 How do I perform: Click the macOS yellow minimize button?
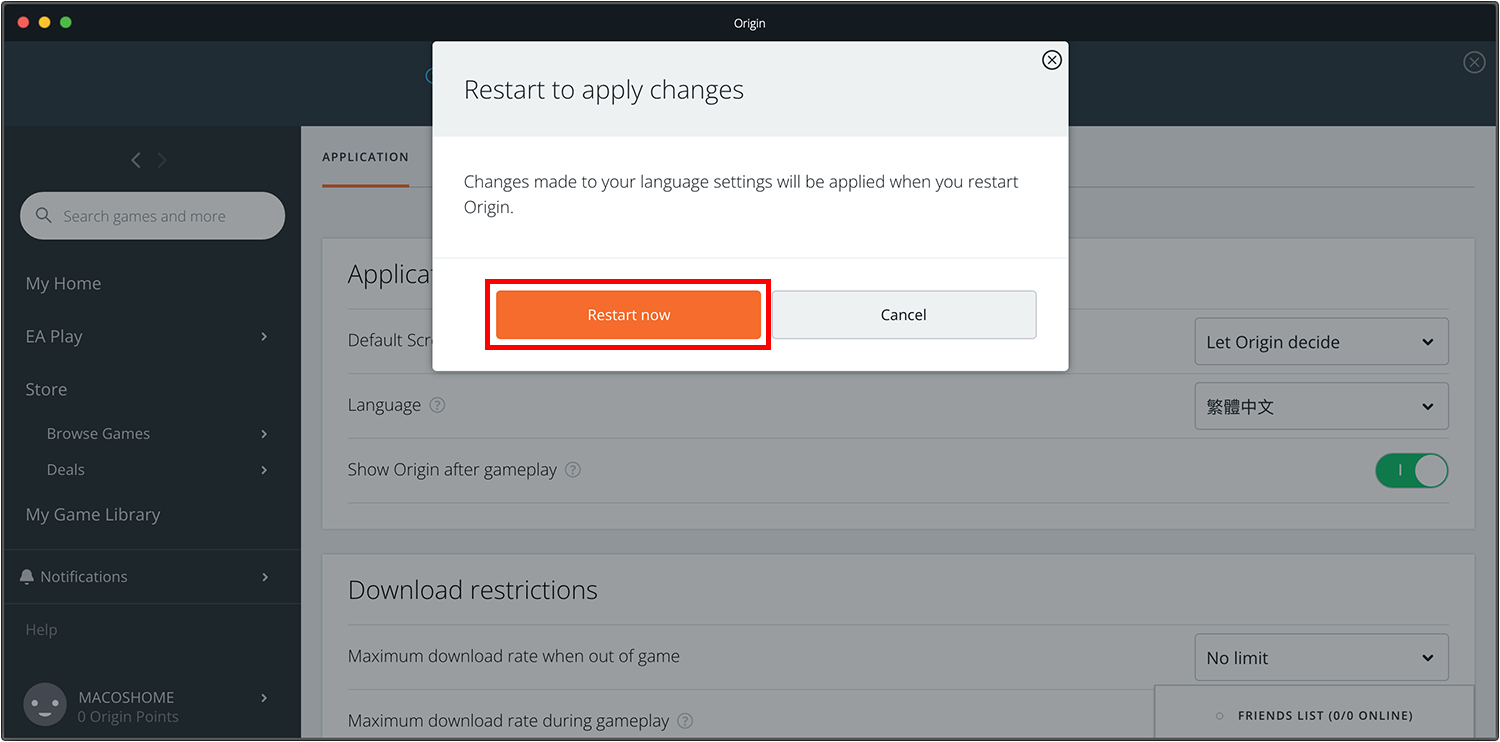click(44, 22)
